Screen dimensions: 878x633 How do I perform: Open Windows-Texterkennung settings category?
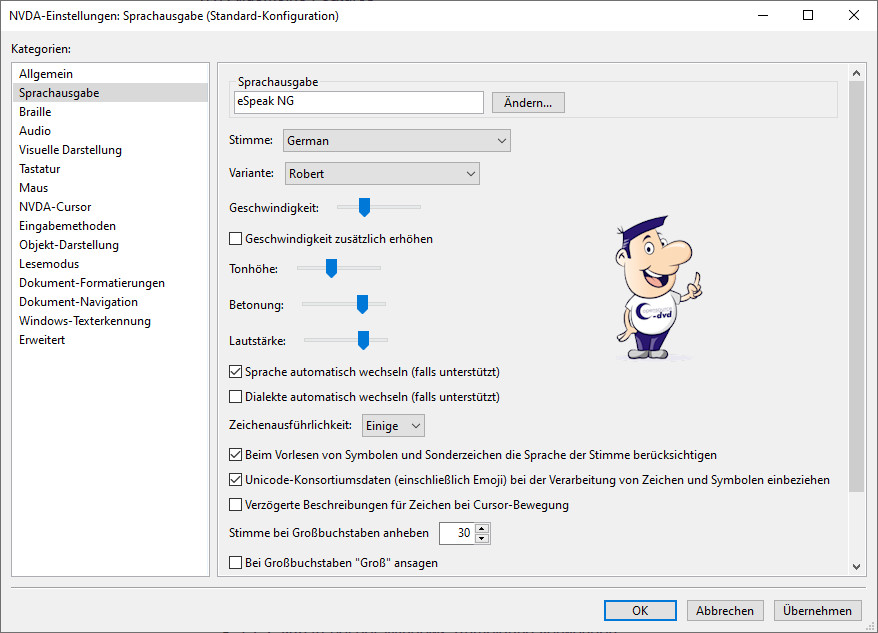[x=85, y=321]
